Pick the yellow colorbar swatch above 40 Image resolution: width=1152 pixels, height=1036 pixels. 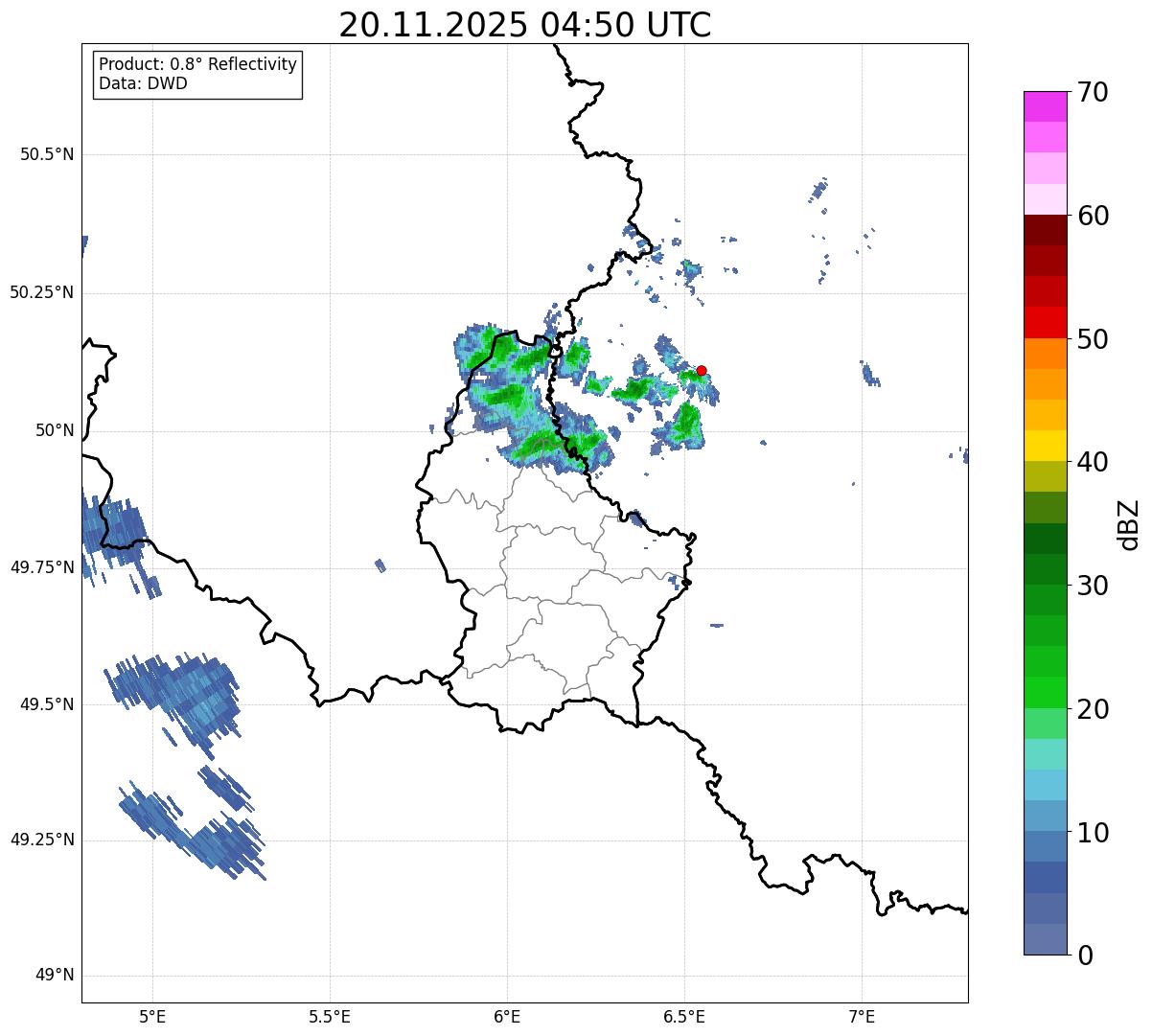1045,446
